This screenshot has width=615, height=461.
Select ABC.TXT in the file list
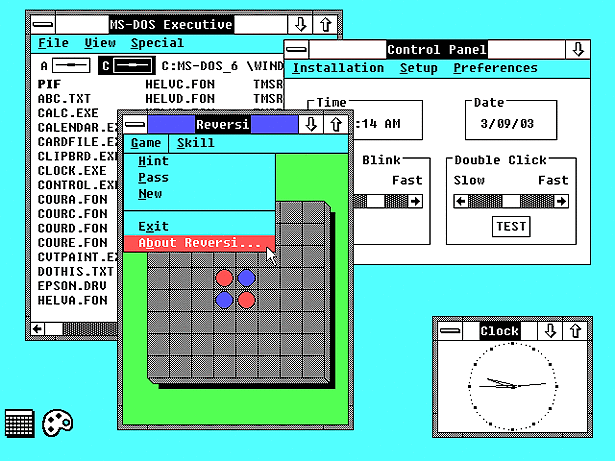[64, 98]
